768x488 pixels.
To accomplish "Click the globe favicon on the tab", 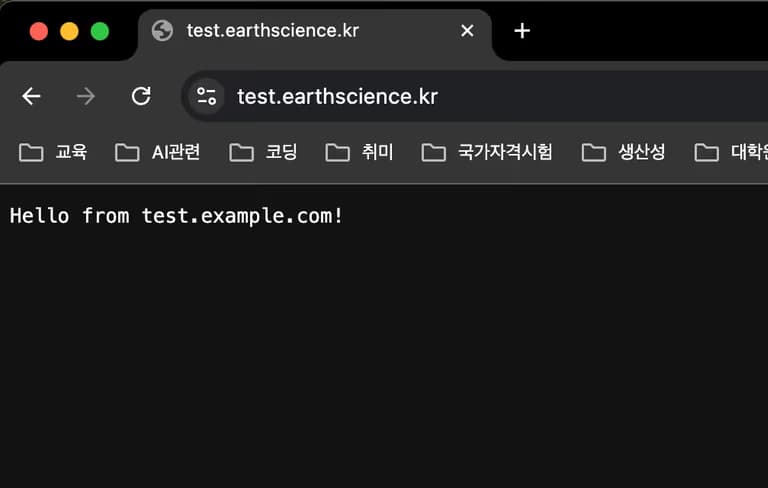I will (162, 31).
